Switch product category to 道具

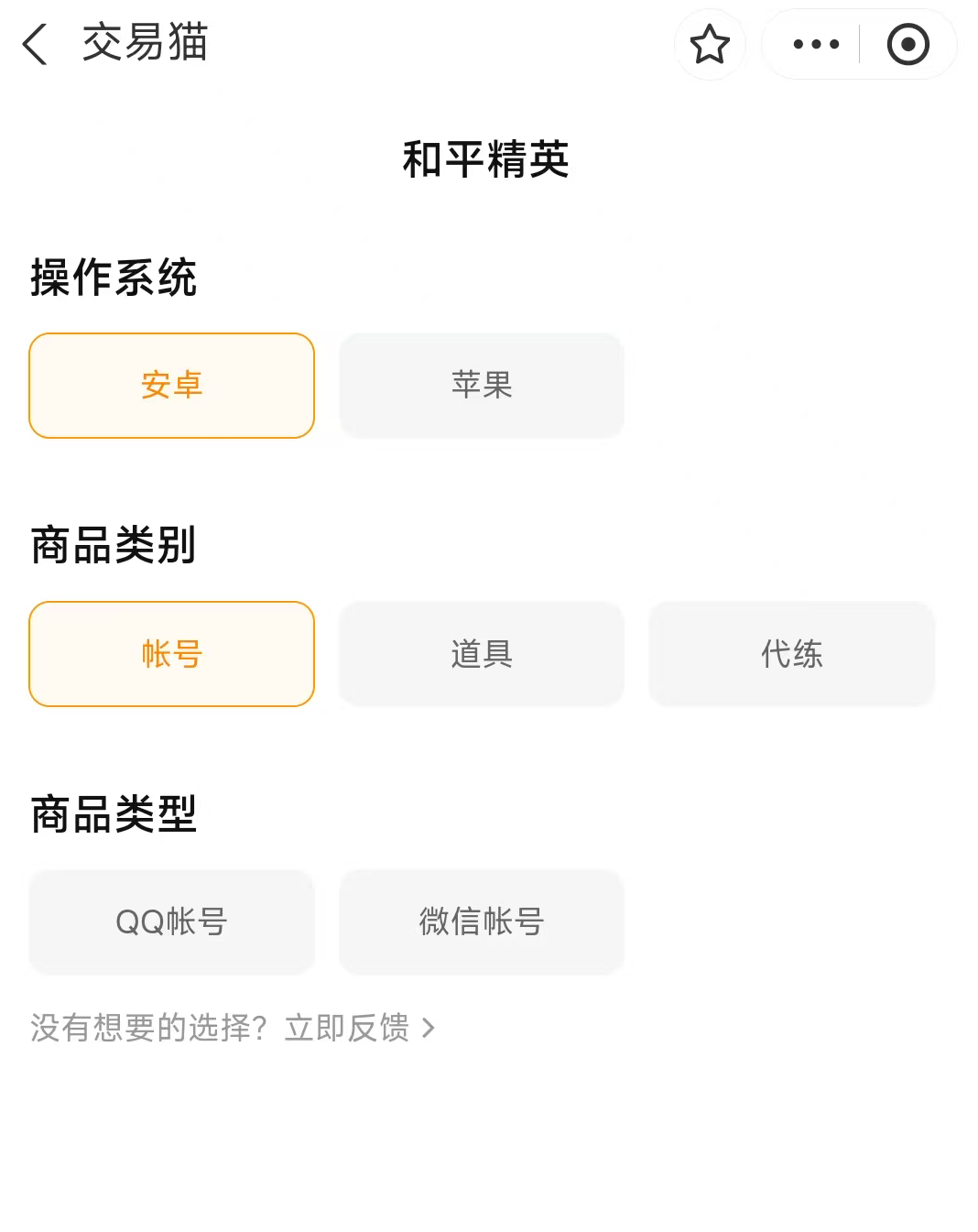[482, 654]
